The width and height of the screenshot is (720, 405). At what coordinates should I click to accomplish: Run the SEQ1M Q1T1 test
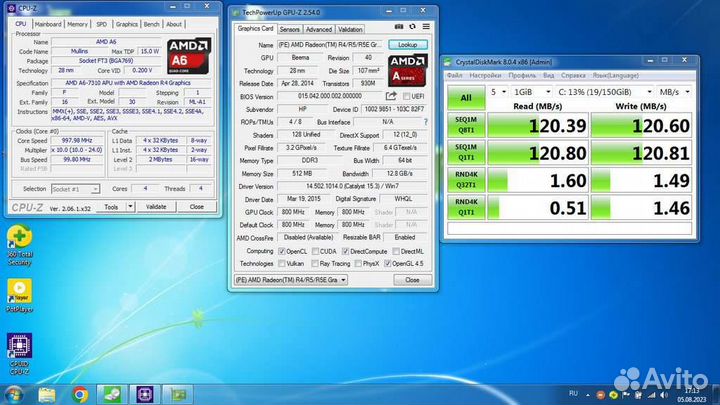466,152
